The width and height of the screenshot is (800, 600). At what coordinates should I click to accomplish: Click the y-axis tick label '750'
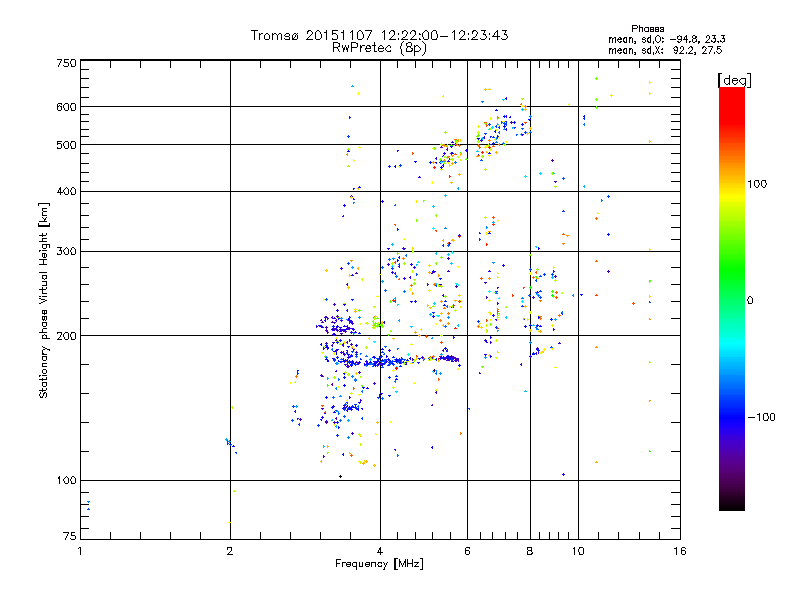click(x=66, y=63)
